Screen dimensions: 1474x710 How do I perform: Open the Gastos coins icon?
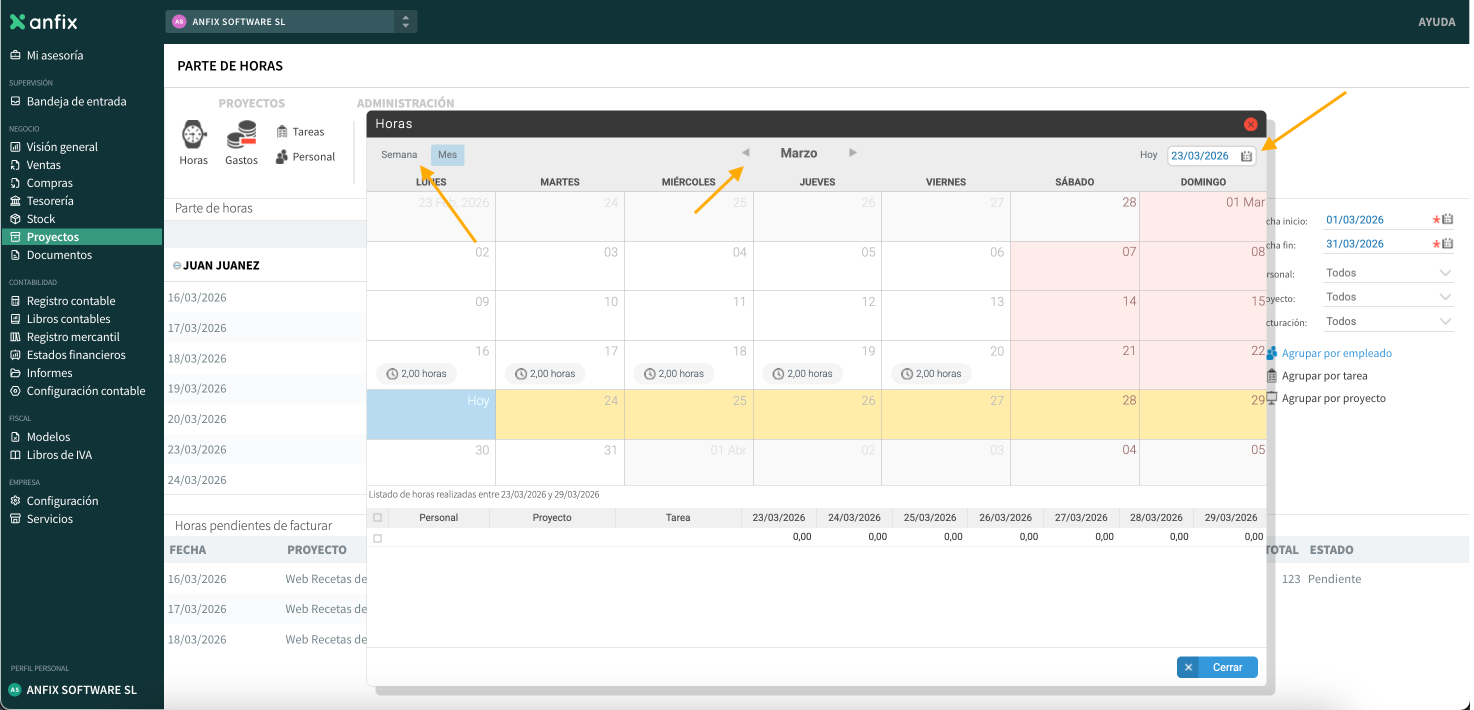241,136
